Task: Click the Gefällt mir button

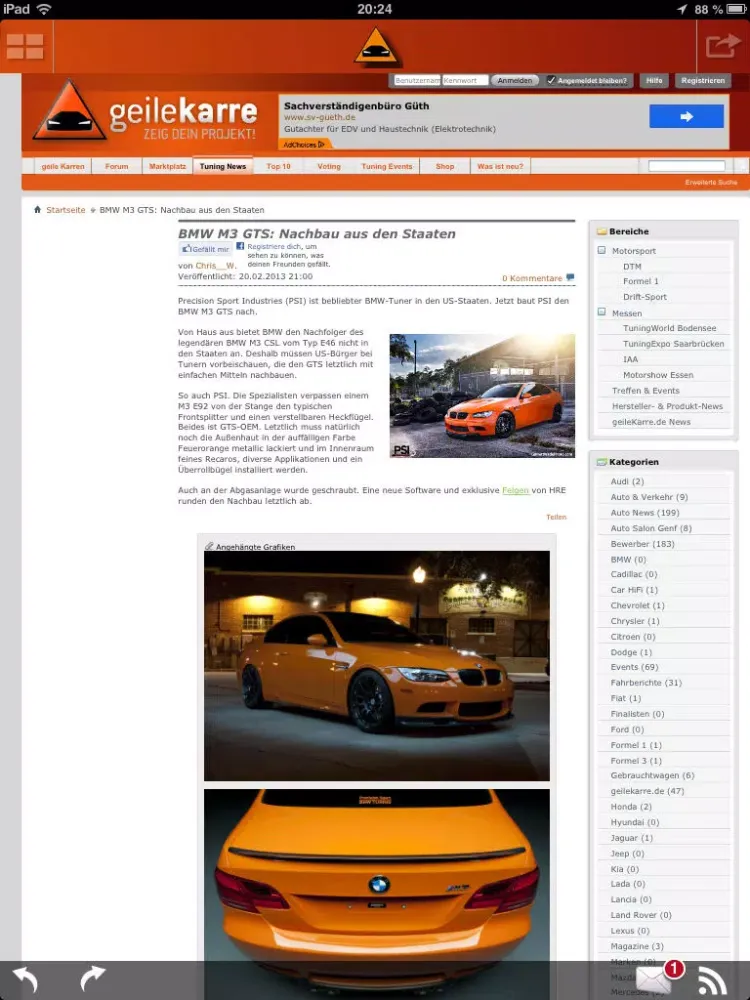Action: (x=205, y=249)
